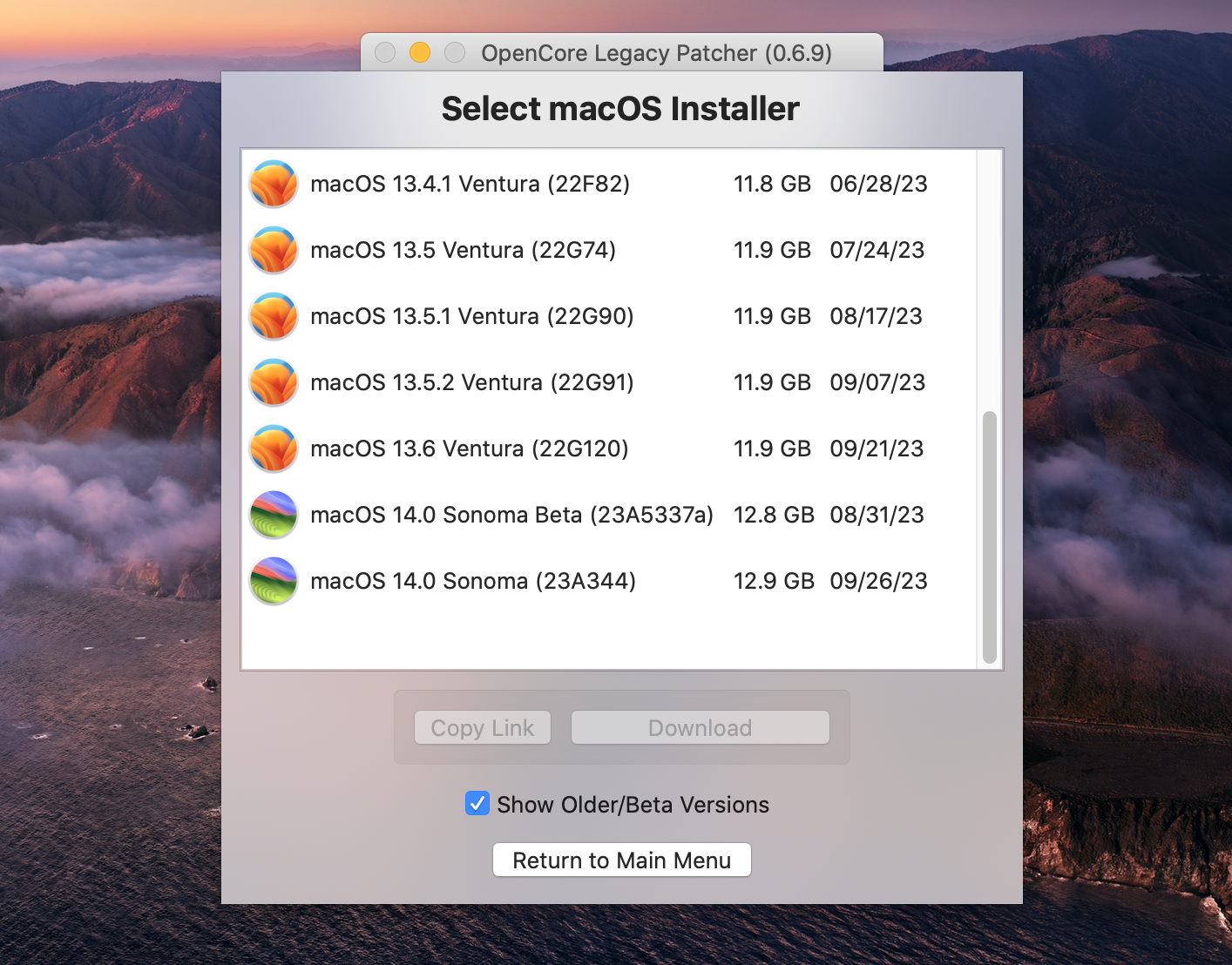1232x965 pixels.
Task: Click the date 08/31/23
Action: (x=877, y=515)
